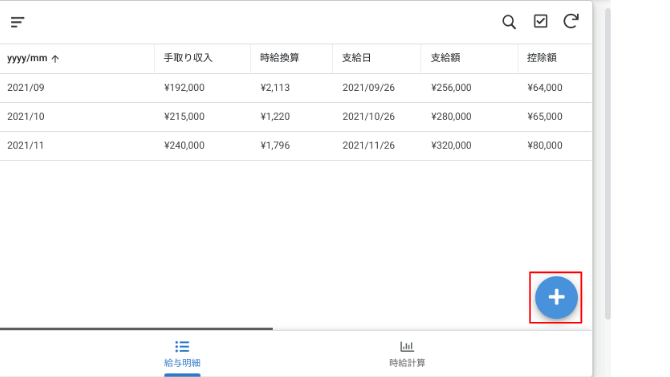Viewport: 670px width, 377px height.
Task: Open the 2021/11 row
Action: (296, 146)
